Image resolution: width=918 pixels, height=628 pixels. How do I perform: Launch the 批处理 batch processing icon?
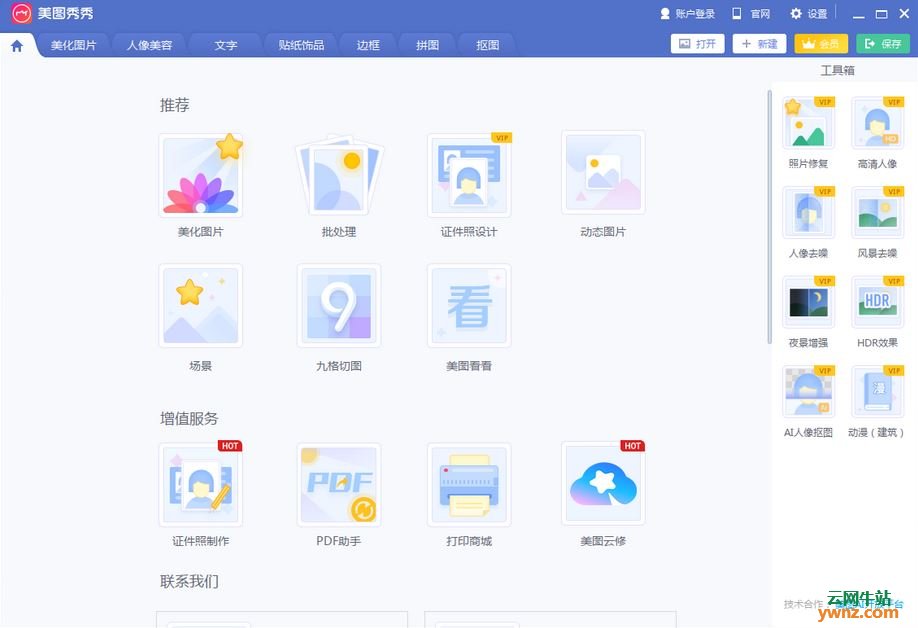click(x=339, y=175)
